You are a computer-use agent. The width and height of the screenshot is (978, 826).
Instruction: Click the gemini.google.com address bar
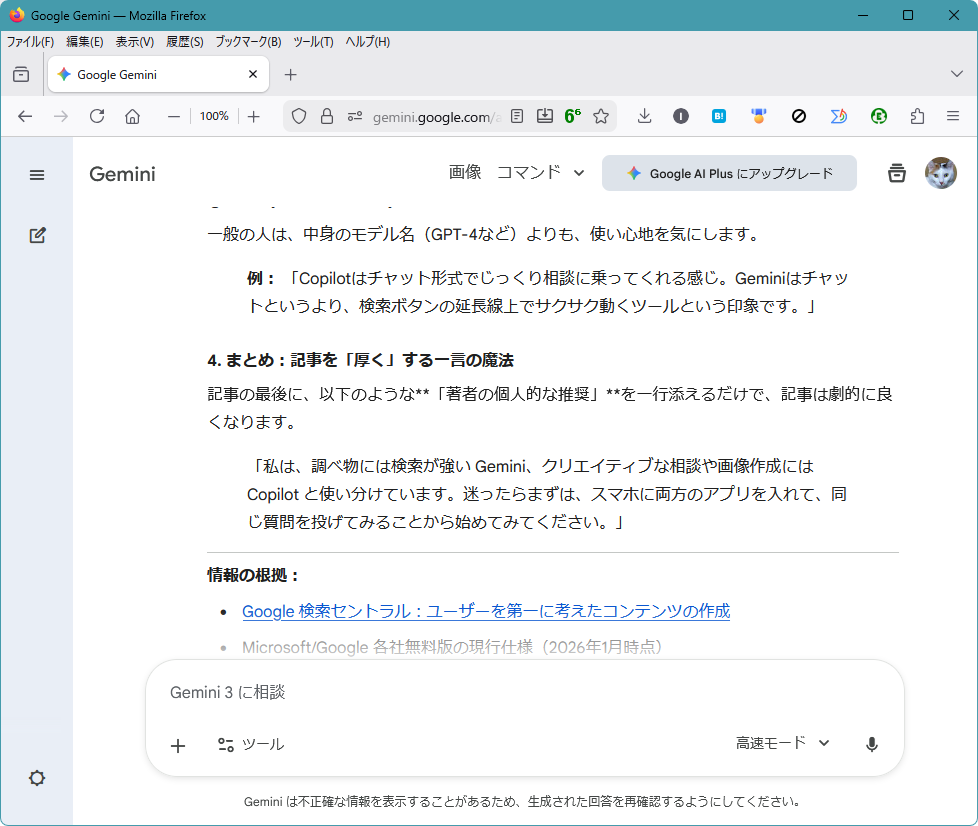point(437,117)
